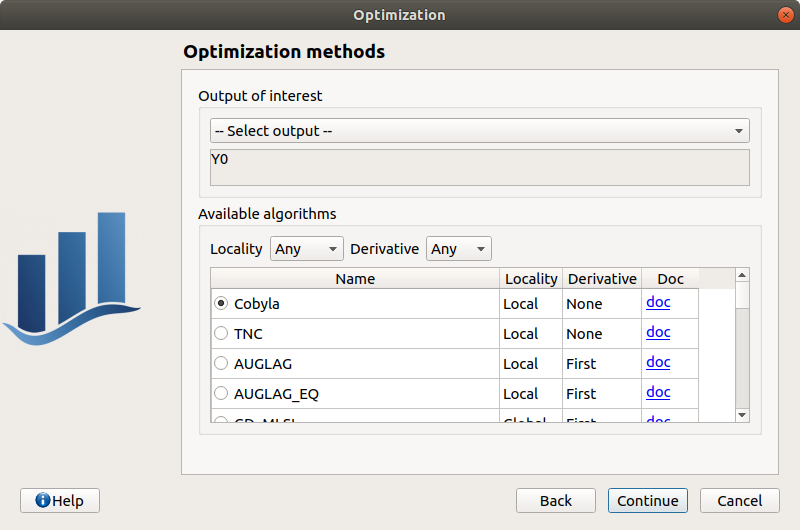Open the doc link for AUGLAG_EQ
Viewport: 800px width, 530px height.
click(658, 393)
